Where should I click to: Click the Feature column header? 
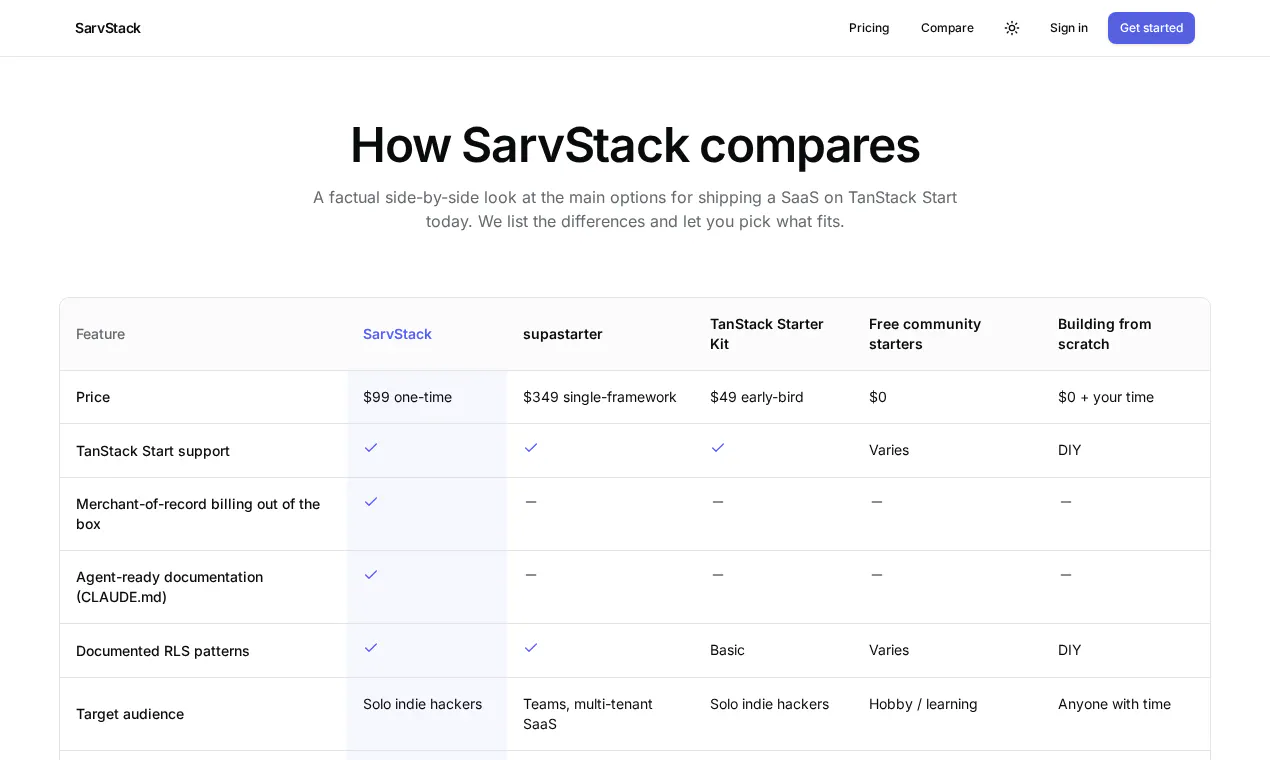pyautogui.click(x=100, y=334)
